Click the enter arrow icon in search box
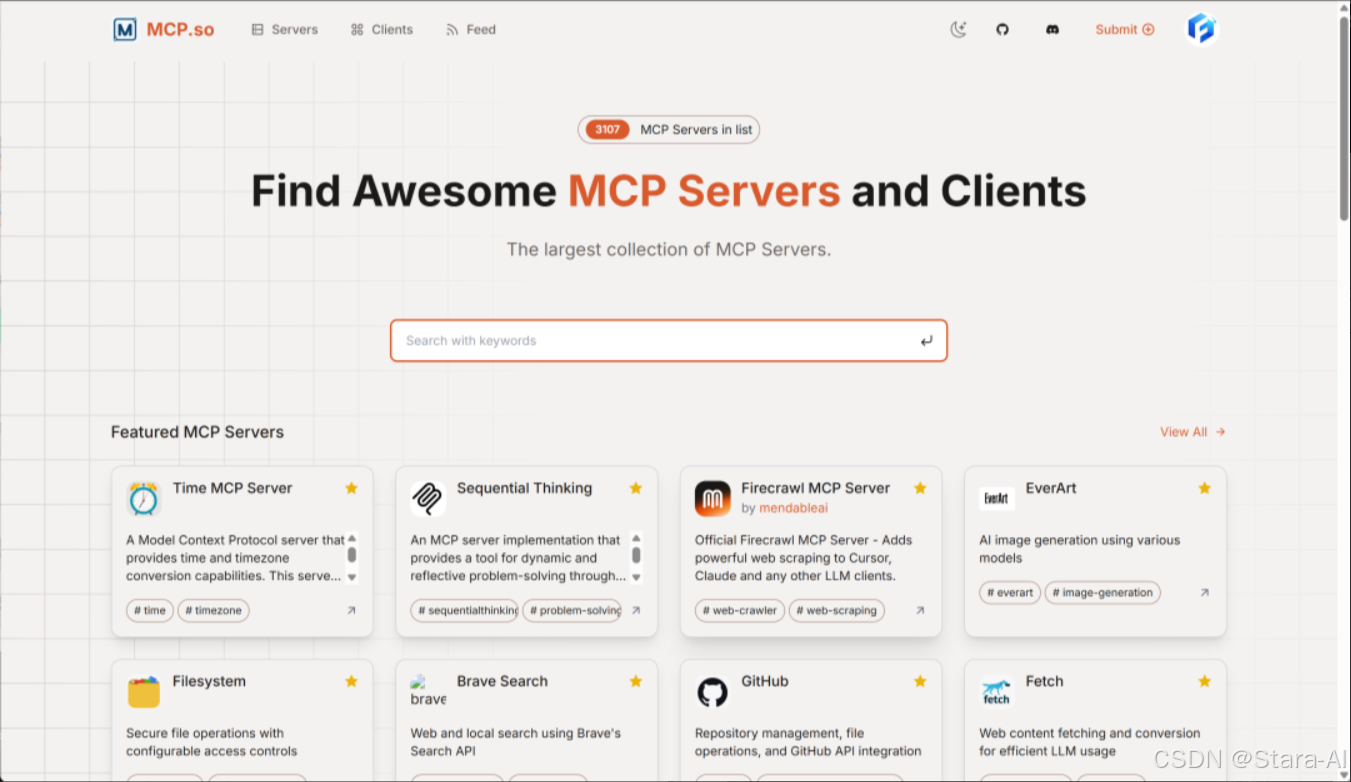The width and height of the screenshot is (1351, 782). pos(926,341)
